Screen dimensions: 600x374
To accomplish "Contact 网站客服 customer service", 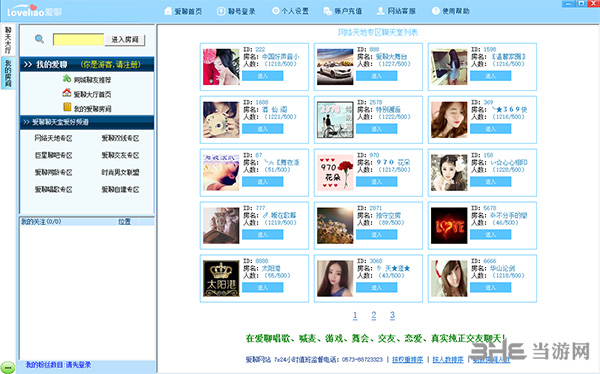I will 396,11.
